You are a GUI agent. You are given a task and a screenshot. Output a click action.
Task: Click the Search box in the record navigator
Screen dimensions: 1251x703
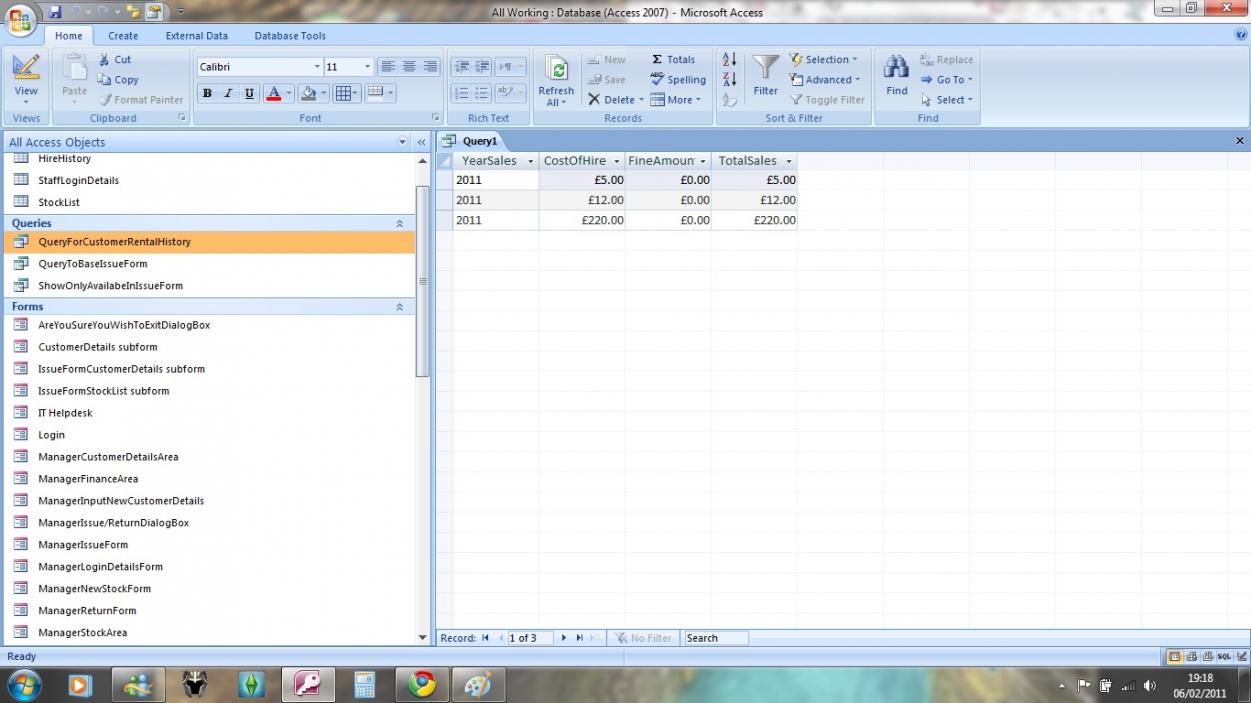(x=716, y=638)
